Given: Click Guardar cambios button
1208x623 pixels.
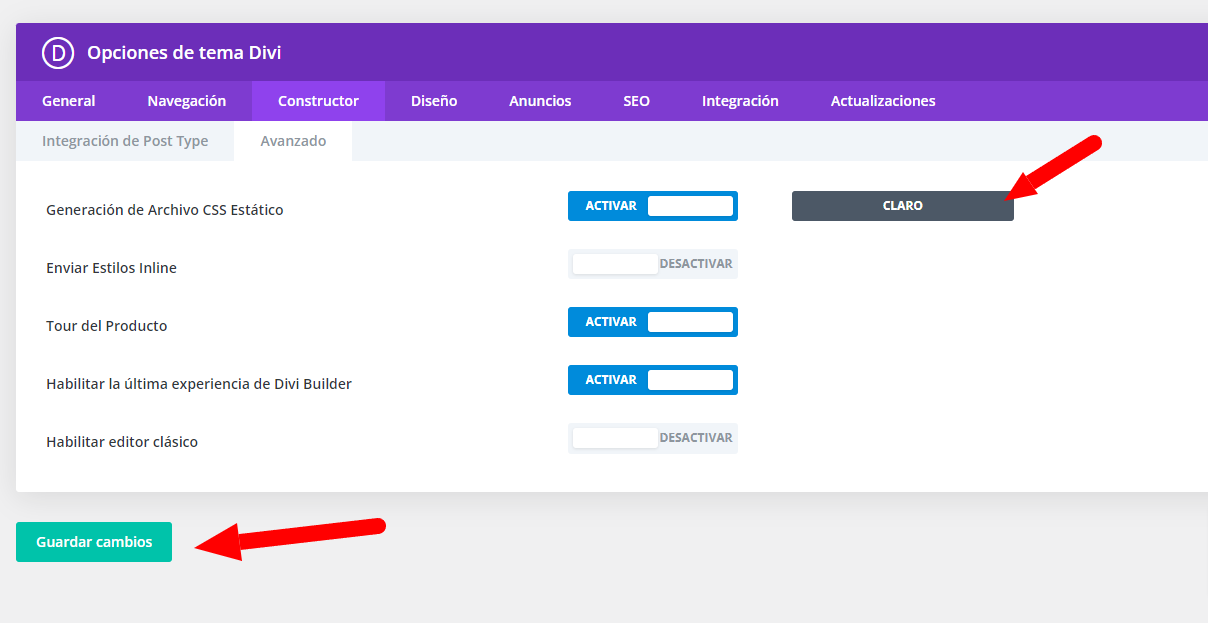Looking at the screenshot, I should pyautogui.click(x=94, y=542).
